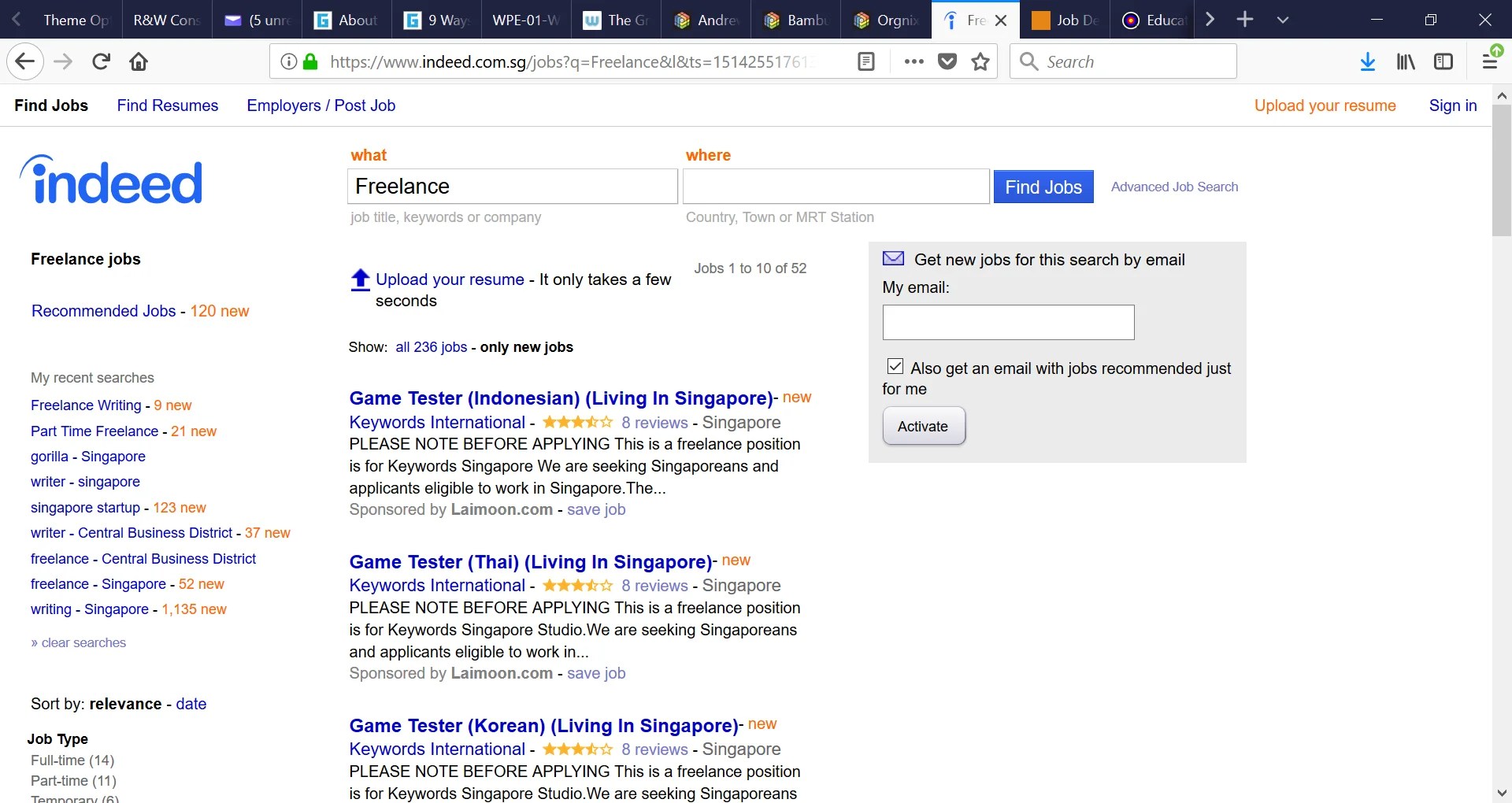Navigate to home page via home icon
The height and width of the screenshot is (803, 1512).
(x=139, y=61)
